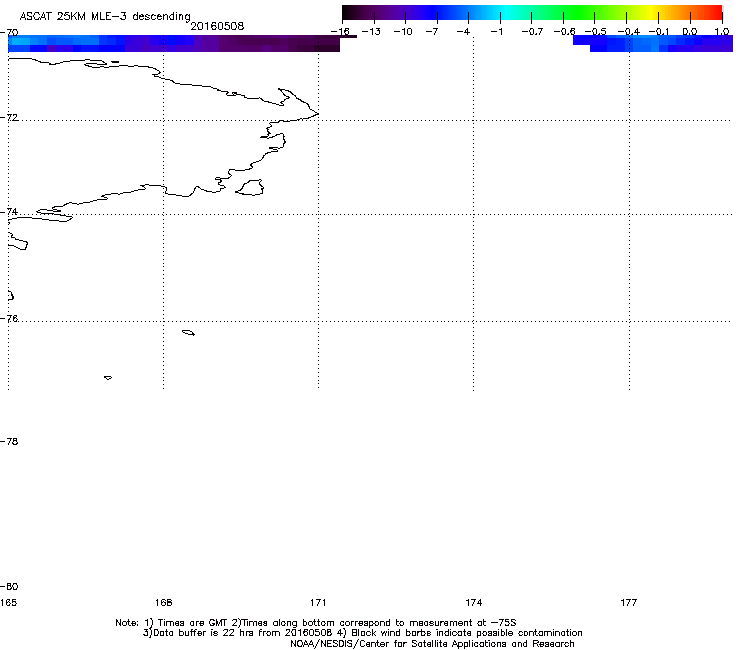Click the 0.0 label on the color scale
This screenshot has width=740, height=650.
point(690,32)
